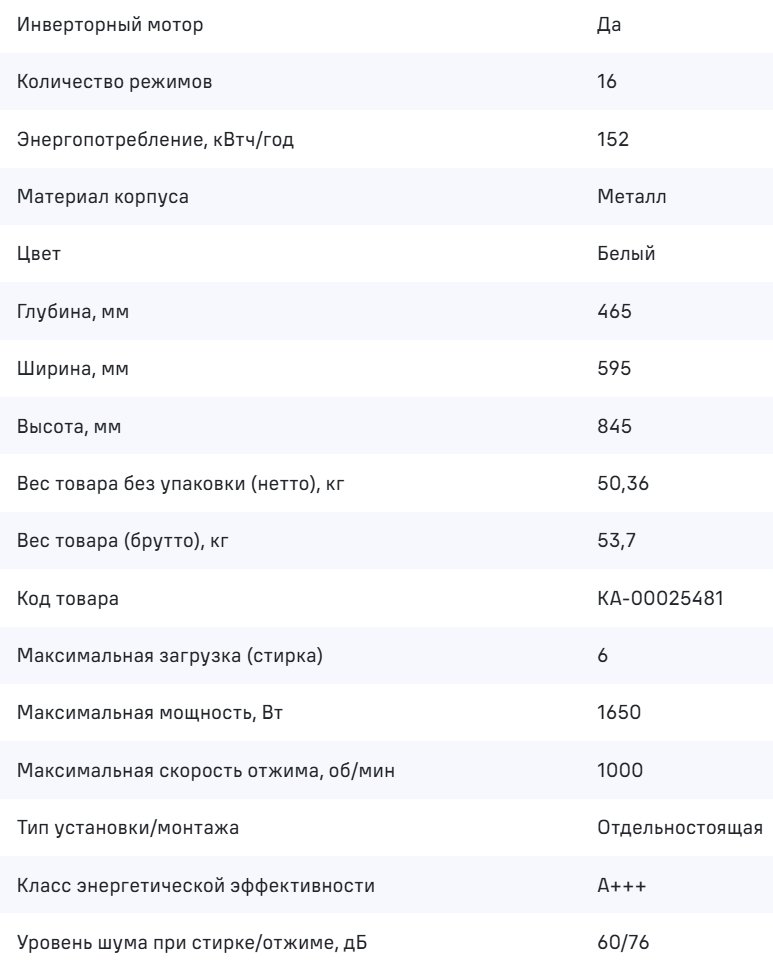
Task: Select the net weight value 50,36
Action: [x=617, y=484]
